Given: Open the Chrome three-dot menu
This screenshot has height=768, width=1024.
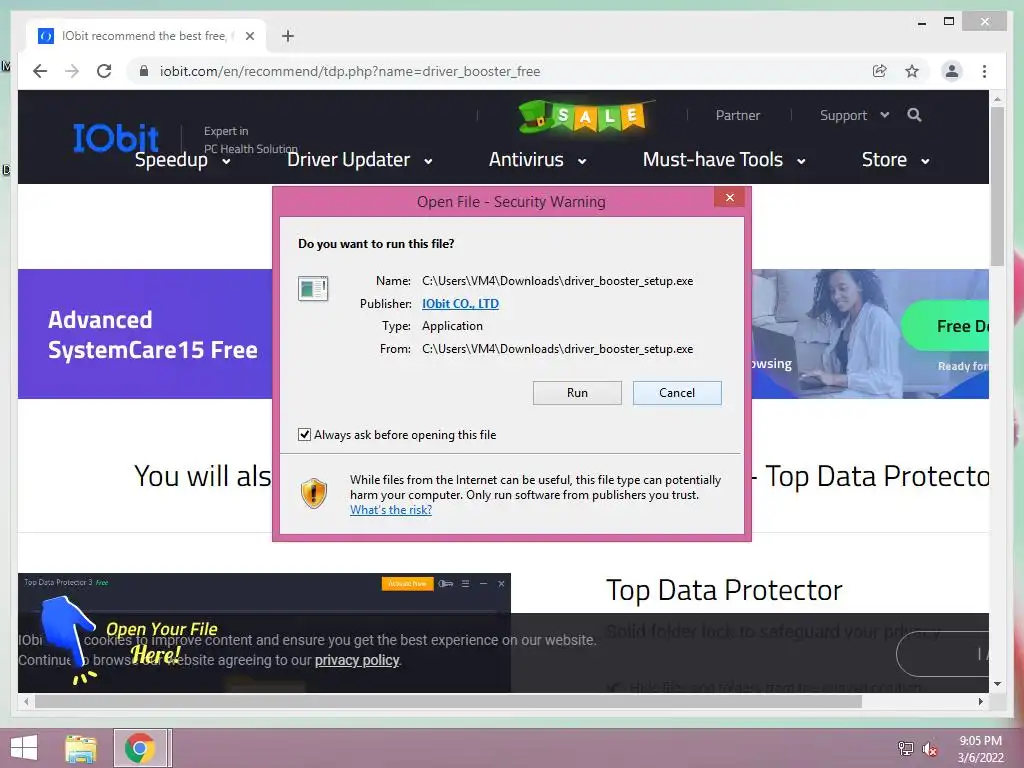Looking at the screenshot, I should pyautogui.click(x=984, y=71).
